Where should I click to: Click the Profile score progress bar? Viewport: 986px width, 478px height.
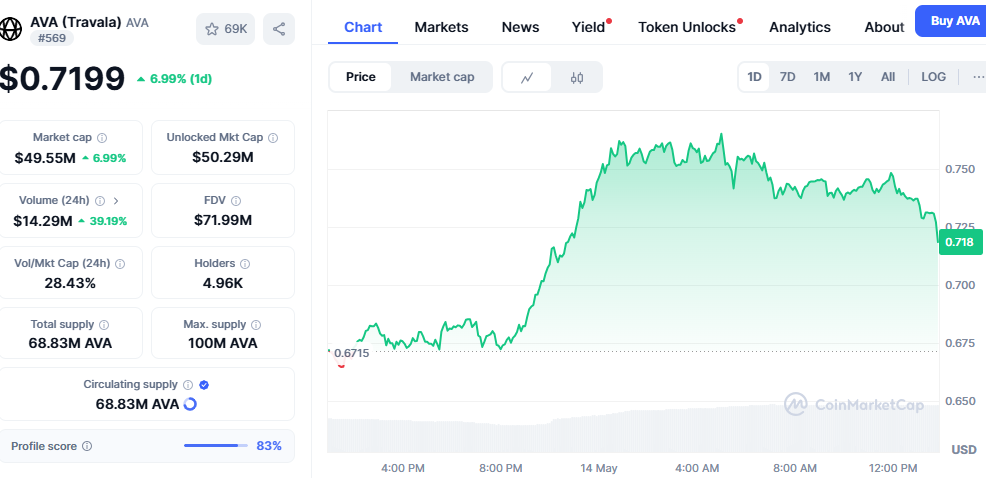[216, 446]
